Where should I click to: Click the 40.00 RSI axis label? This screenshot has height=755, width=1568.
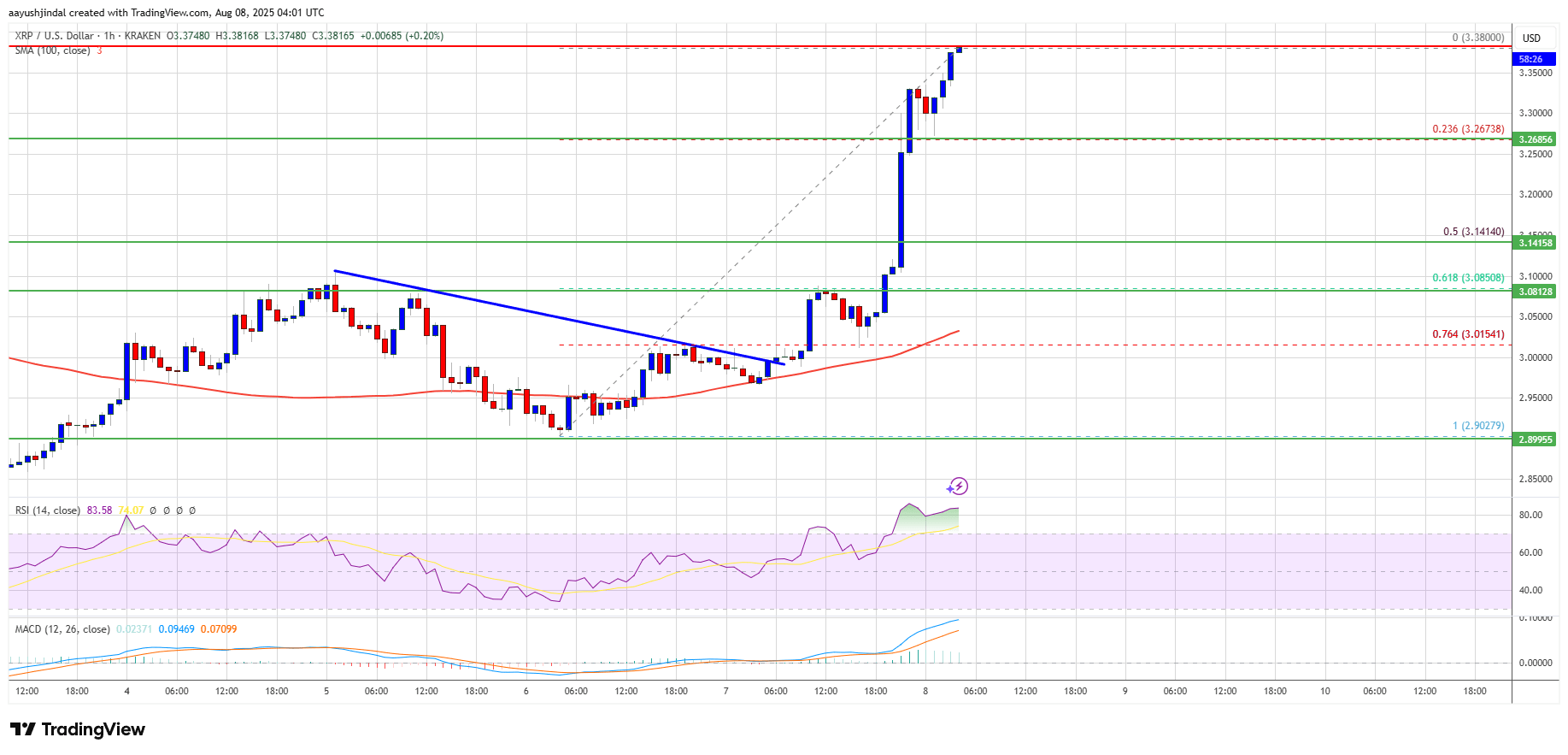(1530, 590)
